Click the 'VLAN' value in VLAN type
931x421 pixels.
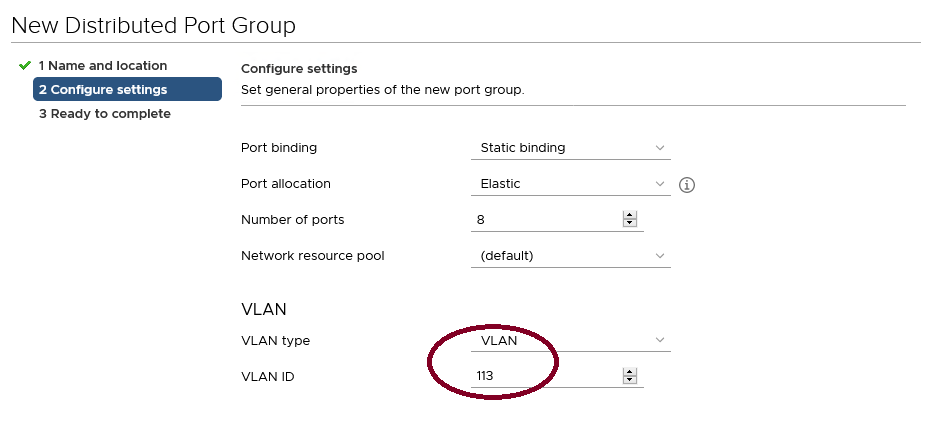499,341
